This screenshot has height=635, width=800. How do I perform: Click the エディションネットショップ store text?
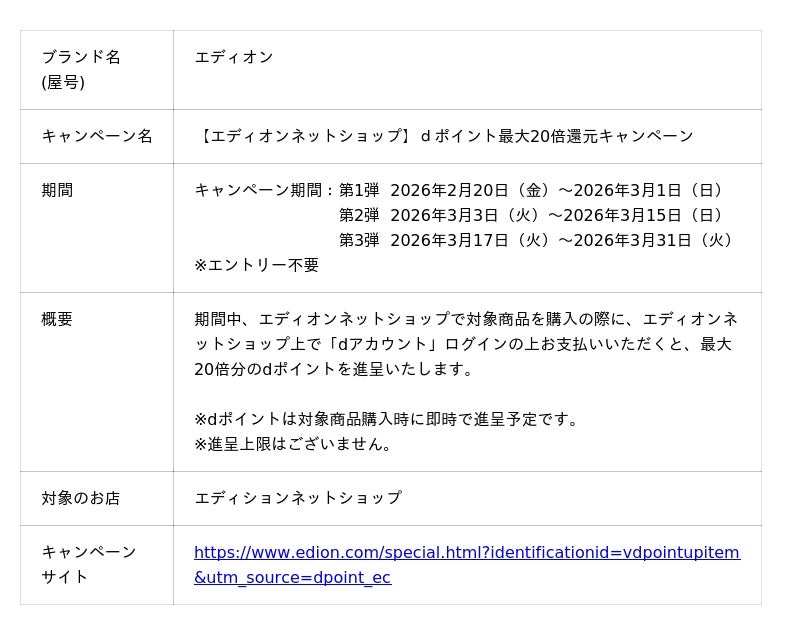point(298,498)
